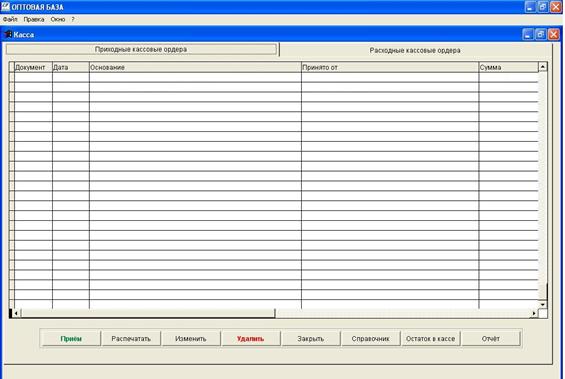This screenshot has width=565, height=379.
Task: Restore the inner Касса window
Action: tap(540, 35)
